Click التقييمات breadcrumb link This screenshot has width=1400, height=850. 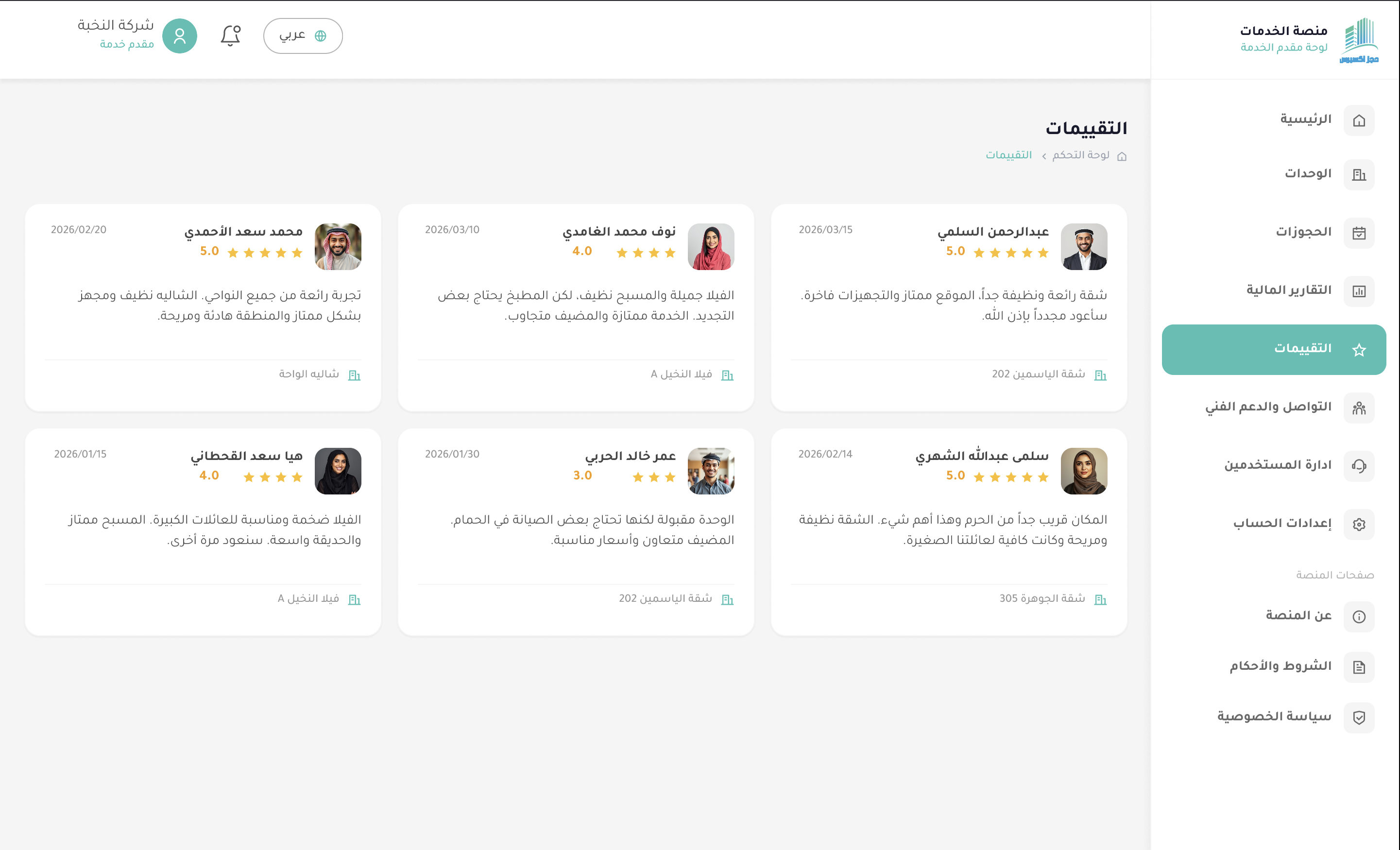pyautogui.click(x=1008, y=155)
